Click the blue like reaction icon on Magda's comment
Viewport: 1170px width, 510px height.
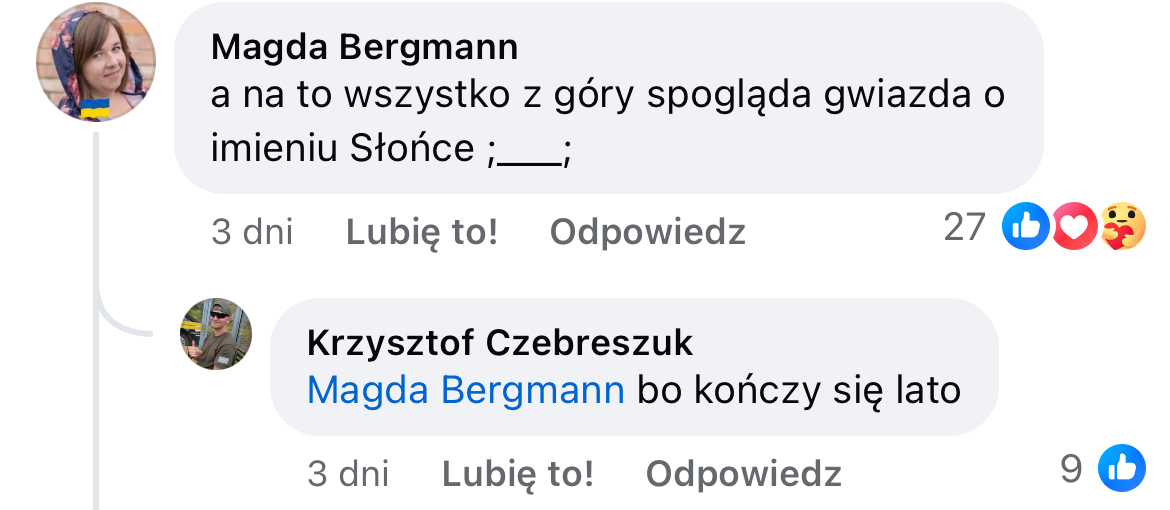1026,229
